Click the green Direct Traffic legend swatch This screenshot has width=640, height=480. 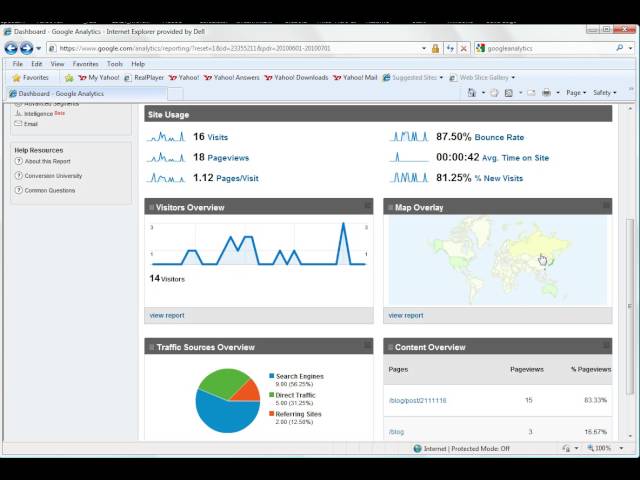(x=271, y=395)
